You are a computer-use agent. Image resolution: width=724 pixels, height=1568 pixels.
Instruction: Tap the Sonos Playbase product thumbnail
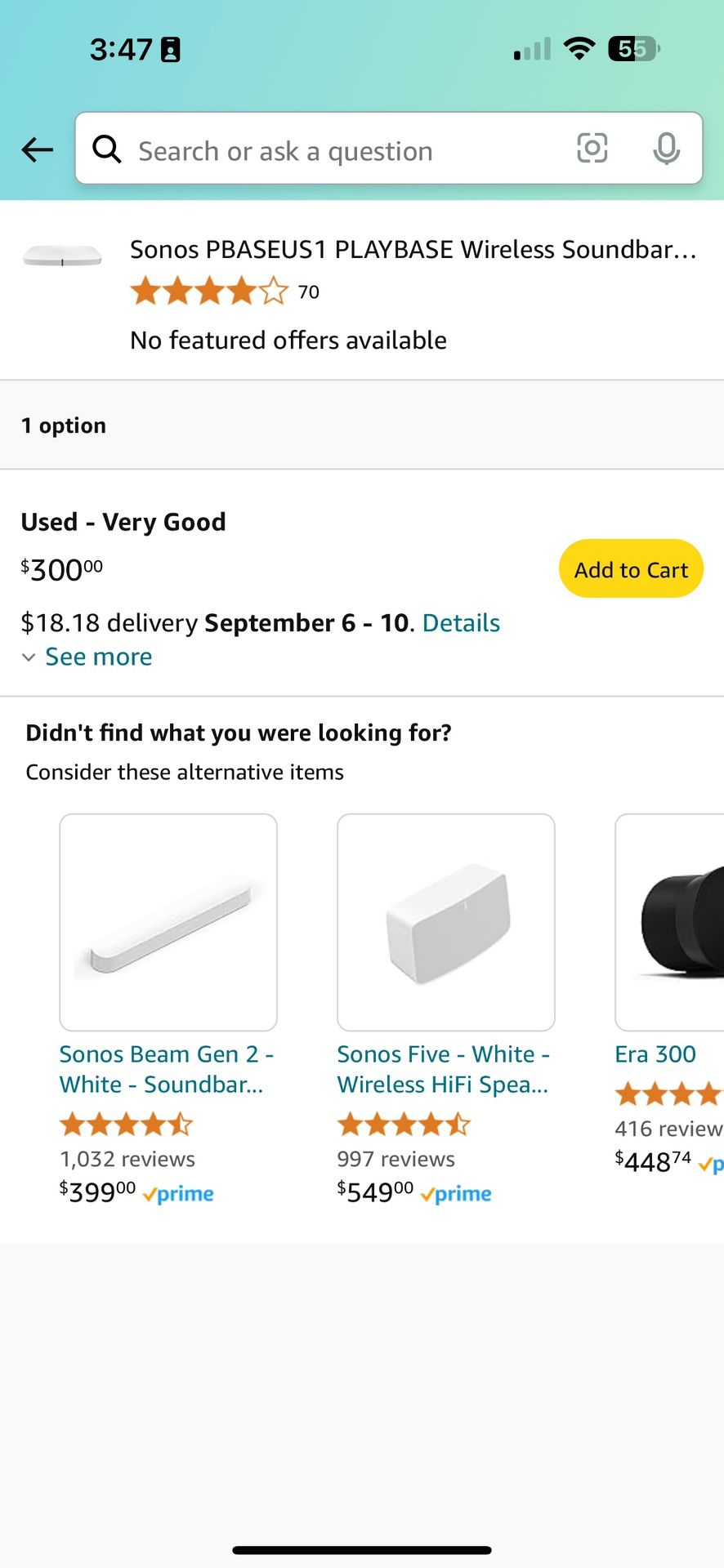point(63,256)
